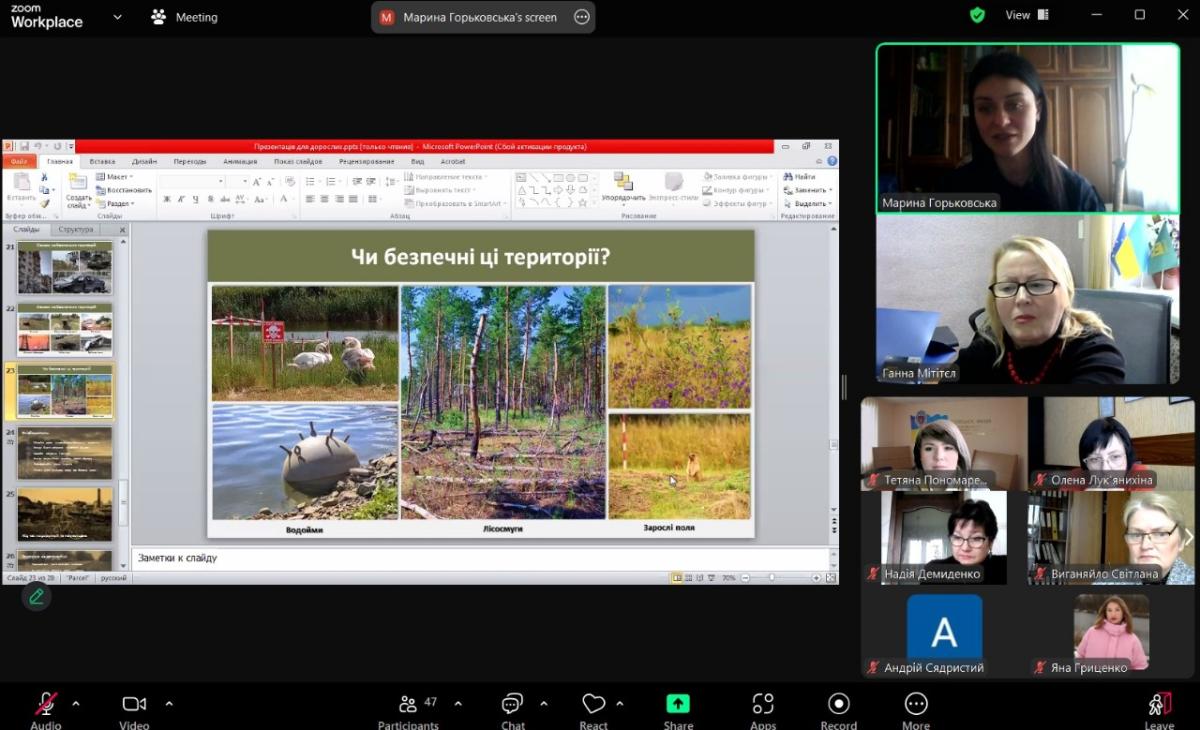Open the More options icon
The height and width of the screenshot is (730, 1200).
click(x=915, y=705)
